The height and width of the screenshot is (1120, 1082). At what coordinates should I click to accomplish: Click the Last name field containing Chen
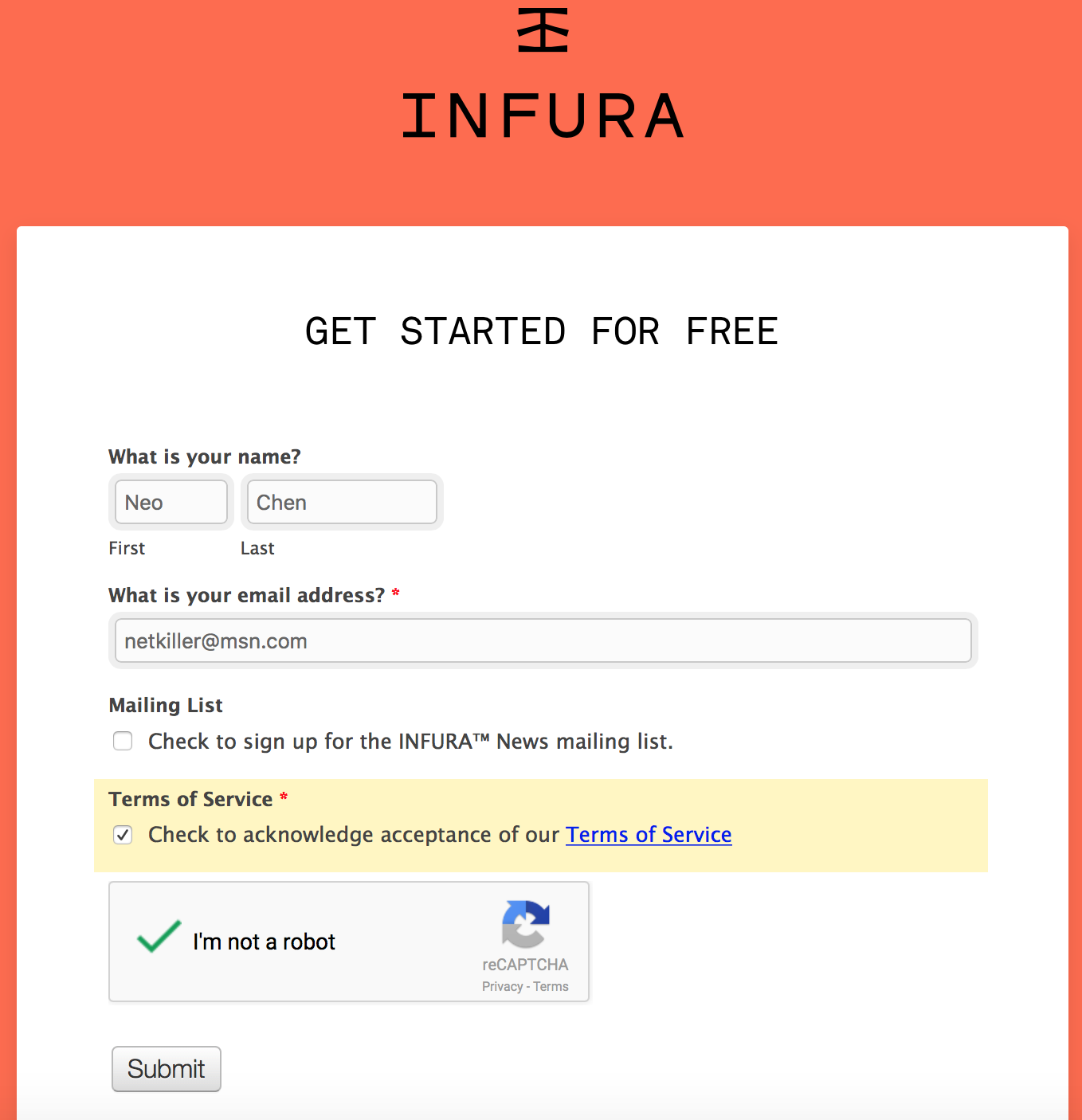coord(342,502)
